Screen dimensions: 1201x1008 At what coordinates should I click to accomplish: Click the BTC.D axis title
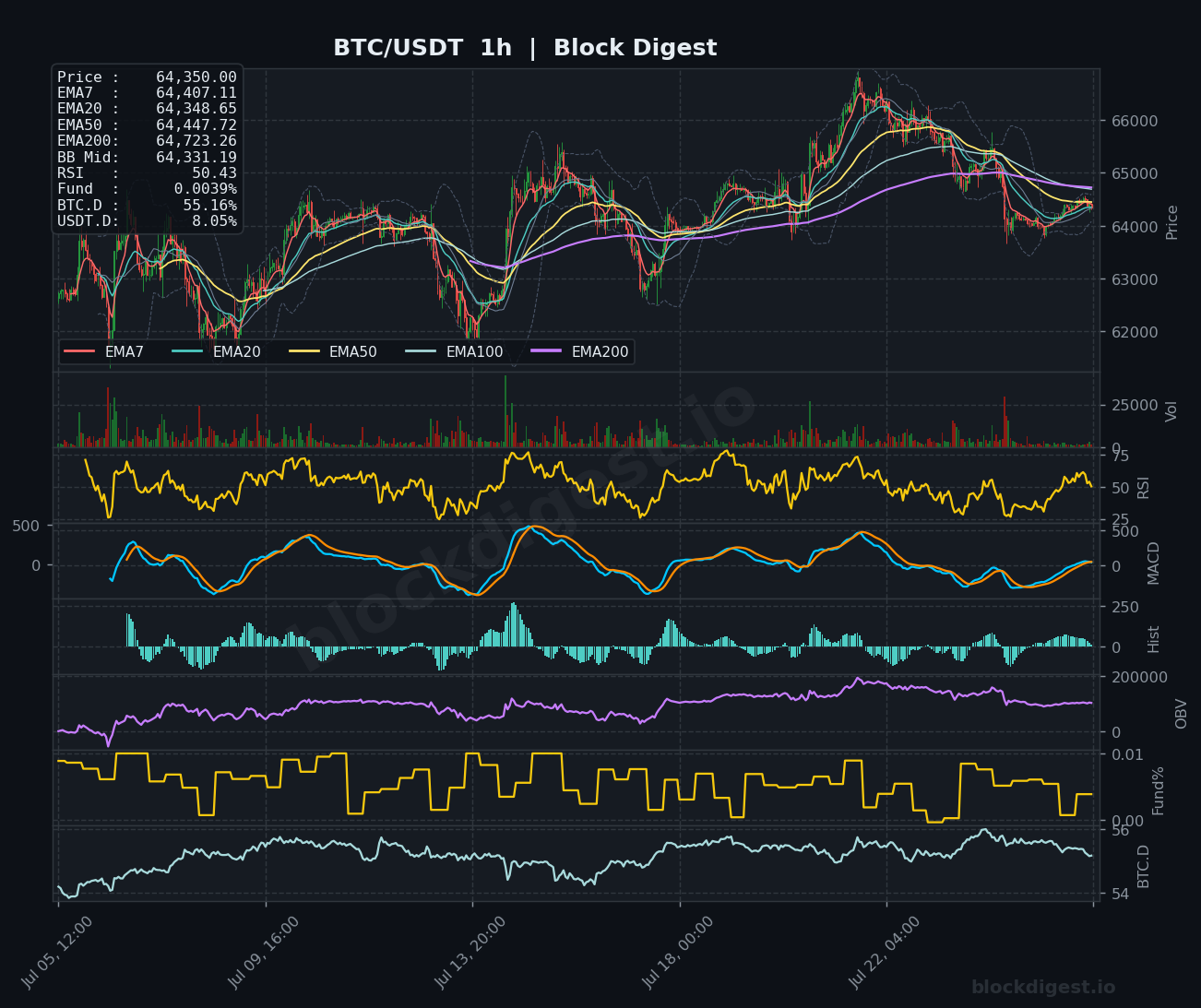(x=1144, y=866)
